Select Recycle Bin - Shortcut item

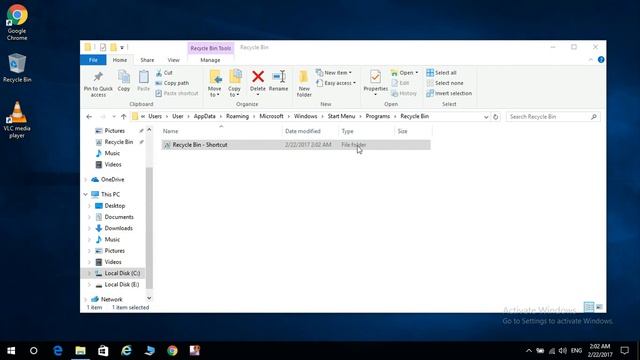[x=296, y=145]
